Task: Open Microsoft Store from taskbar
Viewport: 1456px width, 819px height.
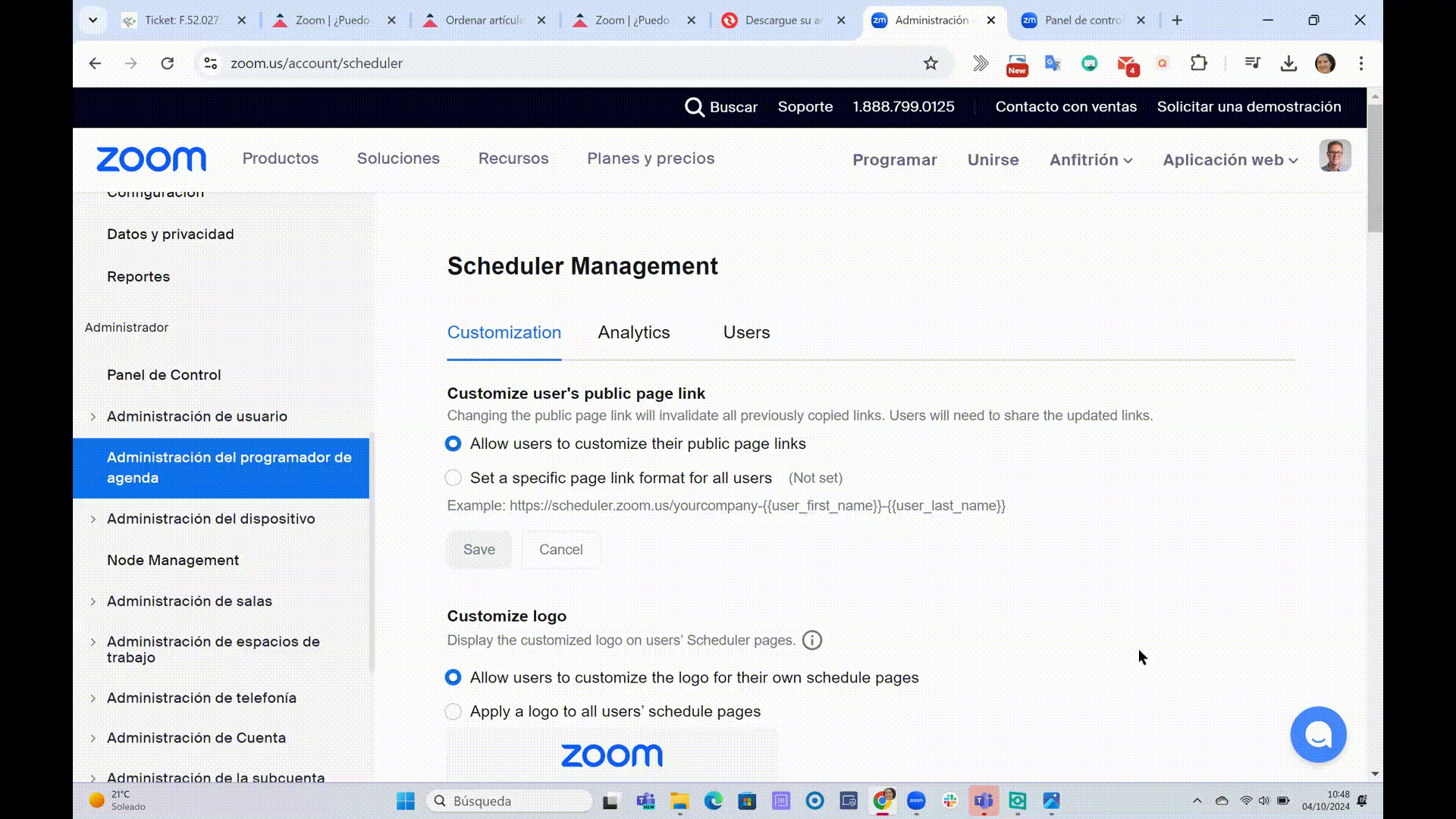Action: coord(747,801)
